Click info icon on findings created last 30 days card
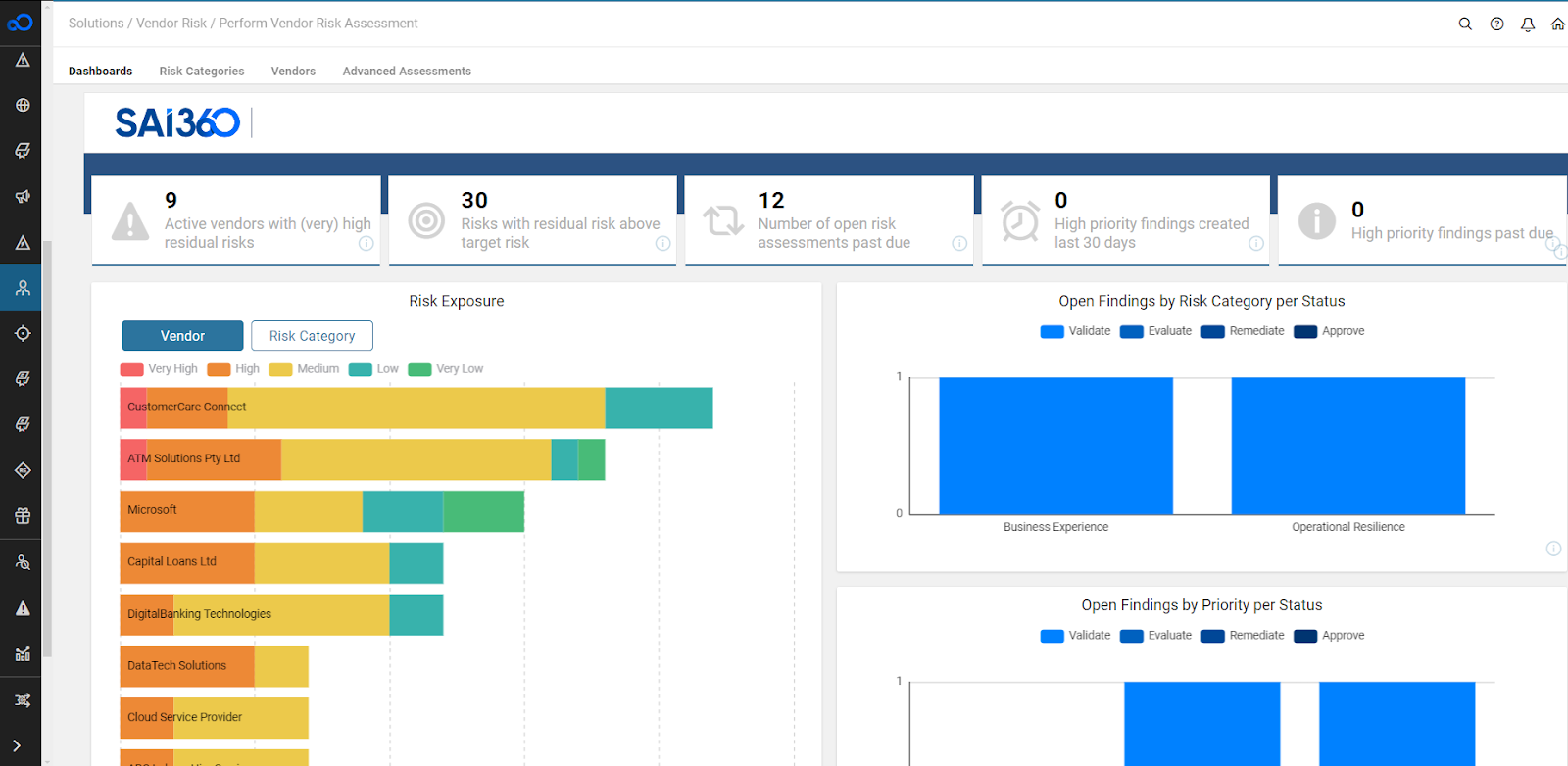 1256,244
